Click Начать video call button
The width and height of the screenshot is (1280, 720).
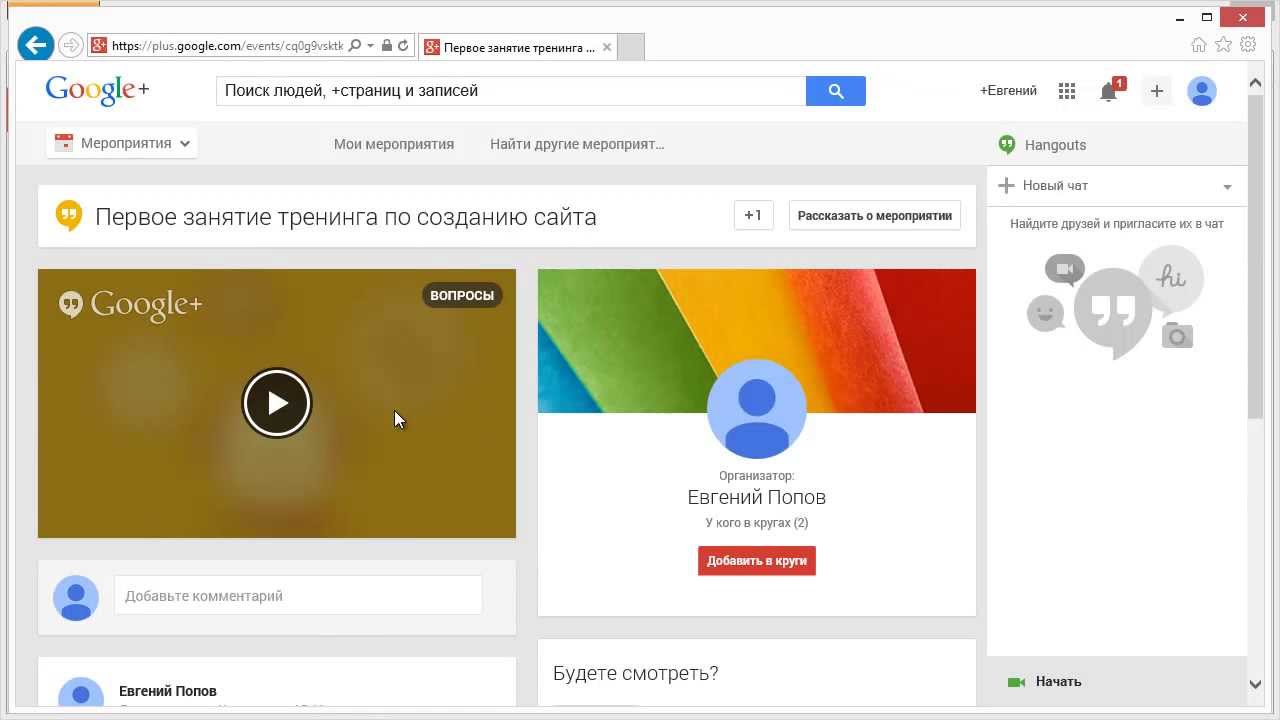pos(1046,682)
